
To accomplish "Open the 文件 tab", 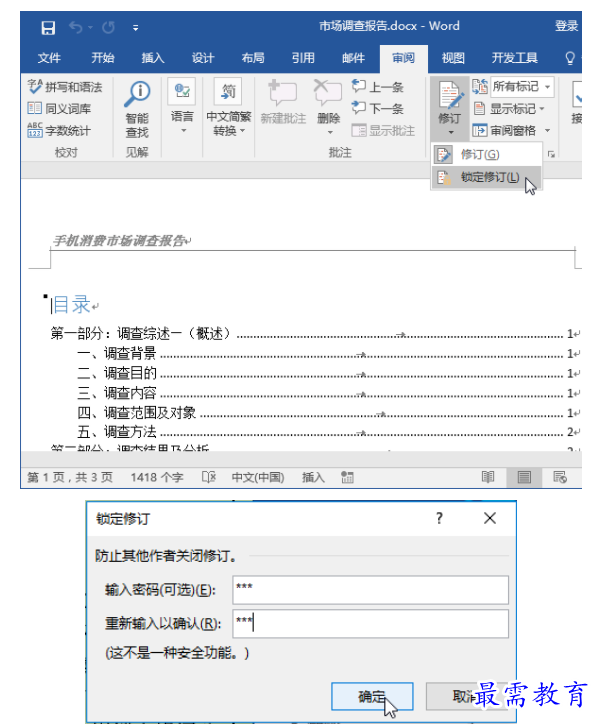I will [x=49, y=58].
